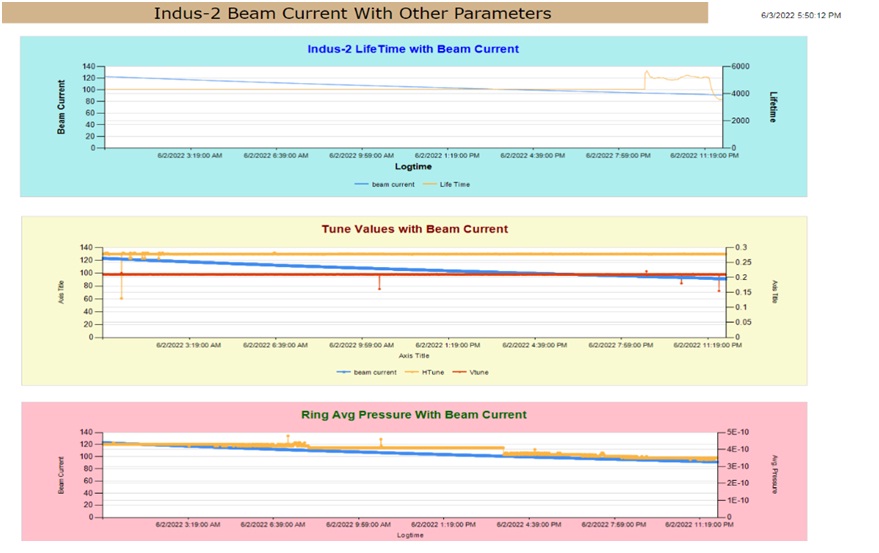879x553 pixels.
Task: Click the 'Avg Pressure' right axis title
Action: click(x=775, y=474)
